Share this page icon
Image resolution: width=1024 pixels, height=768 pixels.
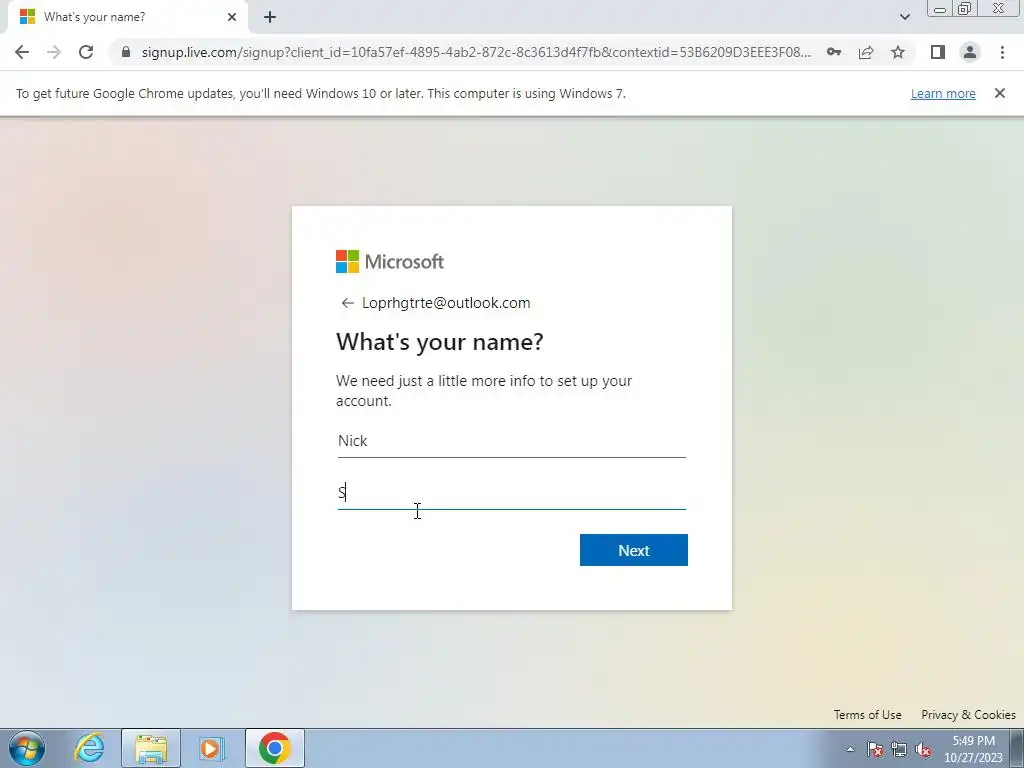866,52
